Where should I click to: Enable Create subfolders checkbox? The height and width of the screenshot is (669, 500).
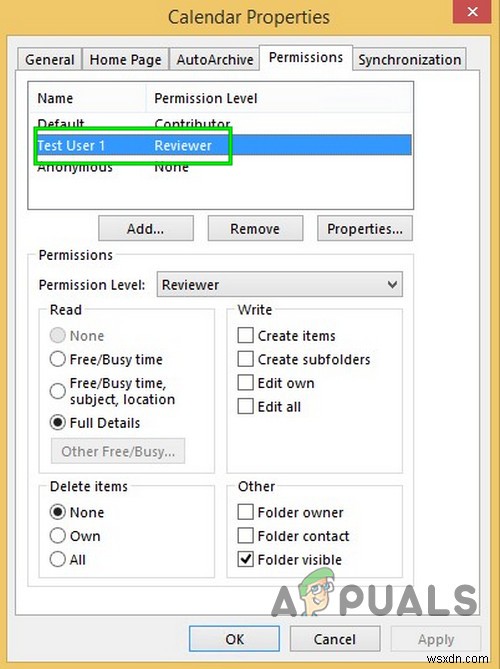tap(245, 359)
